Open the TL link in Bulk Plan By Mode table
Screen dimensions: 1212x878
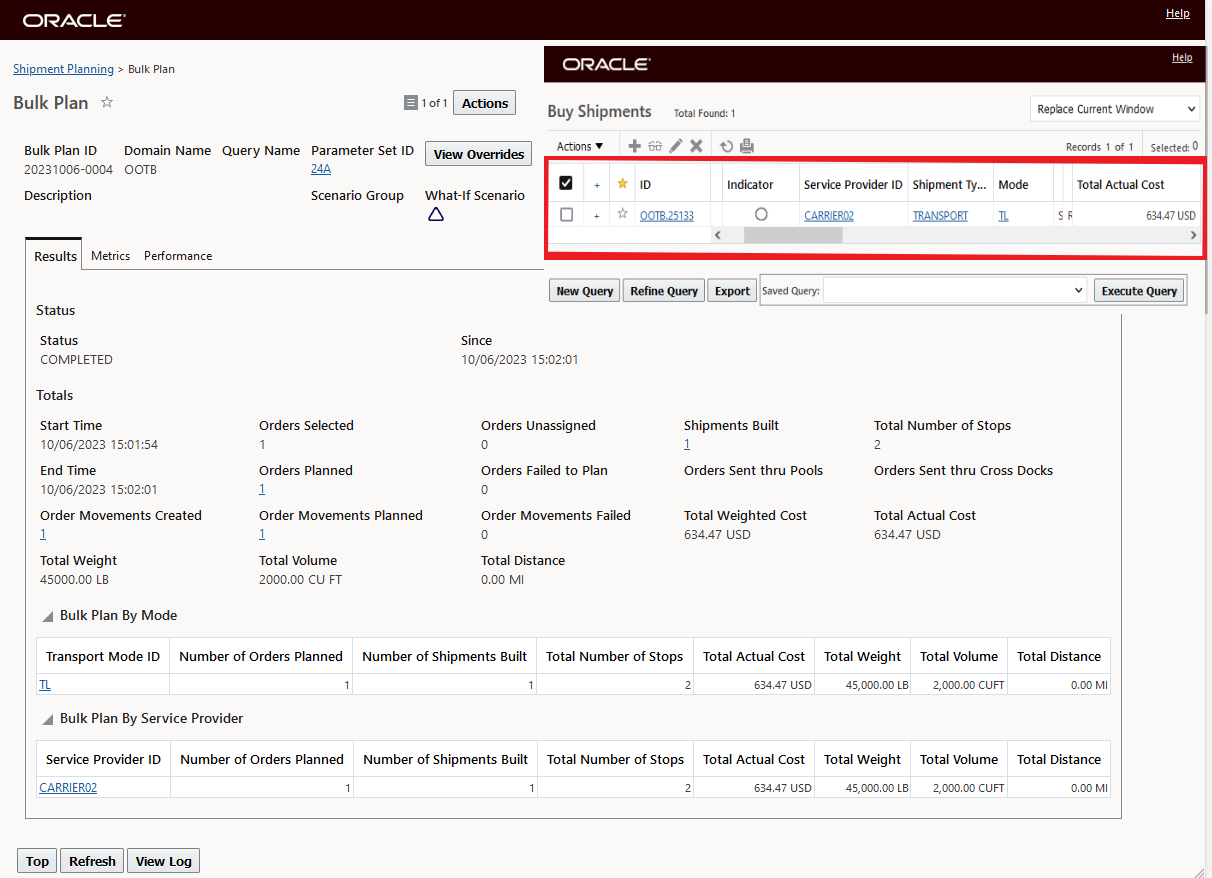pos(45,685)
